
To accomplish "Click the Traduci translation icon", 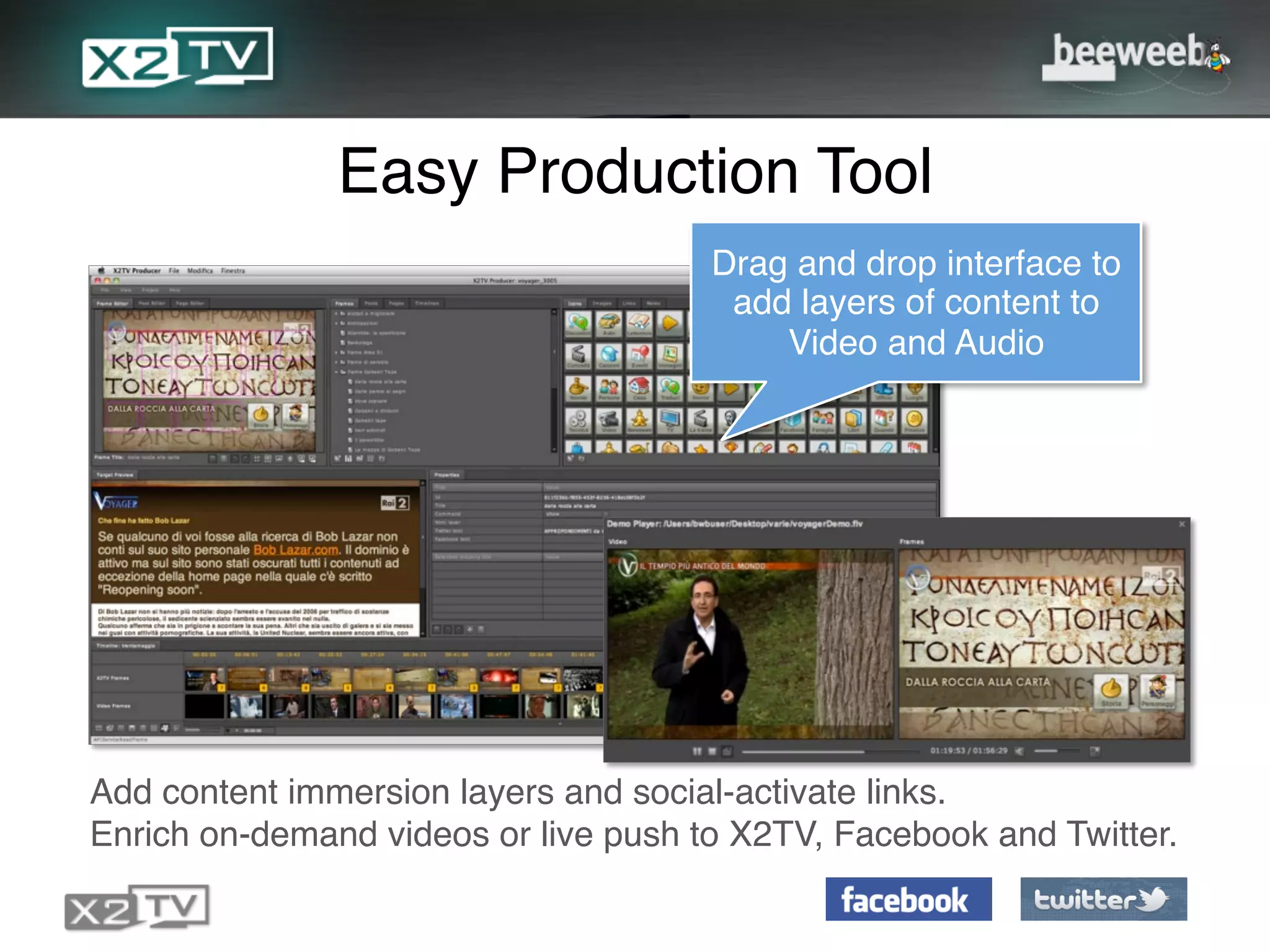I will pyautogui.click(x=670, y=389).
